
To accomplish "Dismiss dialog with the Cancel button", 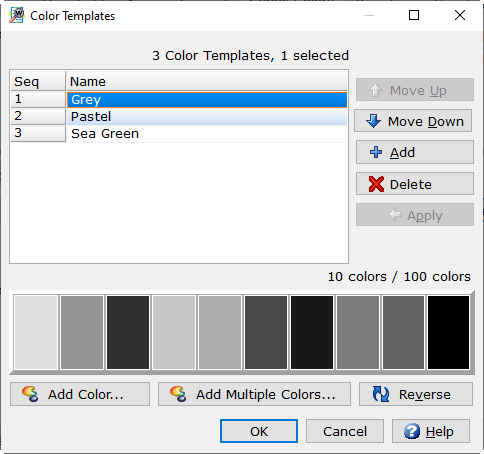I will tap(345, 431).
